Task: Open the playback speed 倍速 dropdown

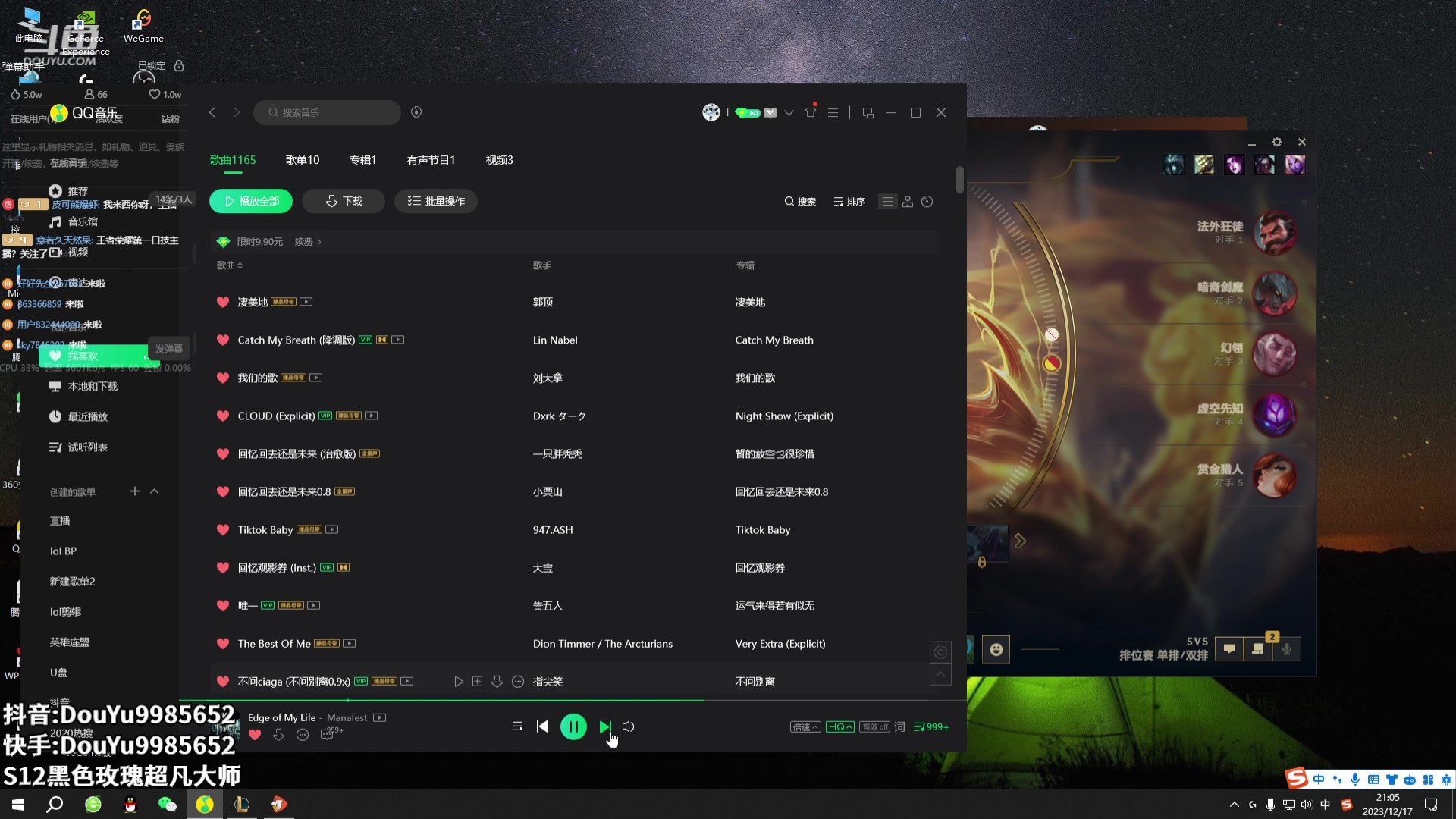Action: pyautogui.click(x=805, y=726)
